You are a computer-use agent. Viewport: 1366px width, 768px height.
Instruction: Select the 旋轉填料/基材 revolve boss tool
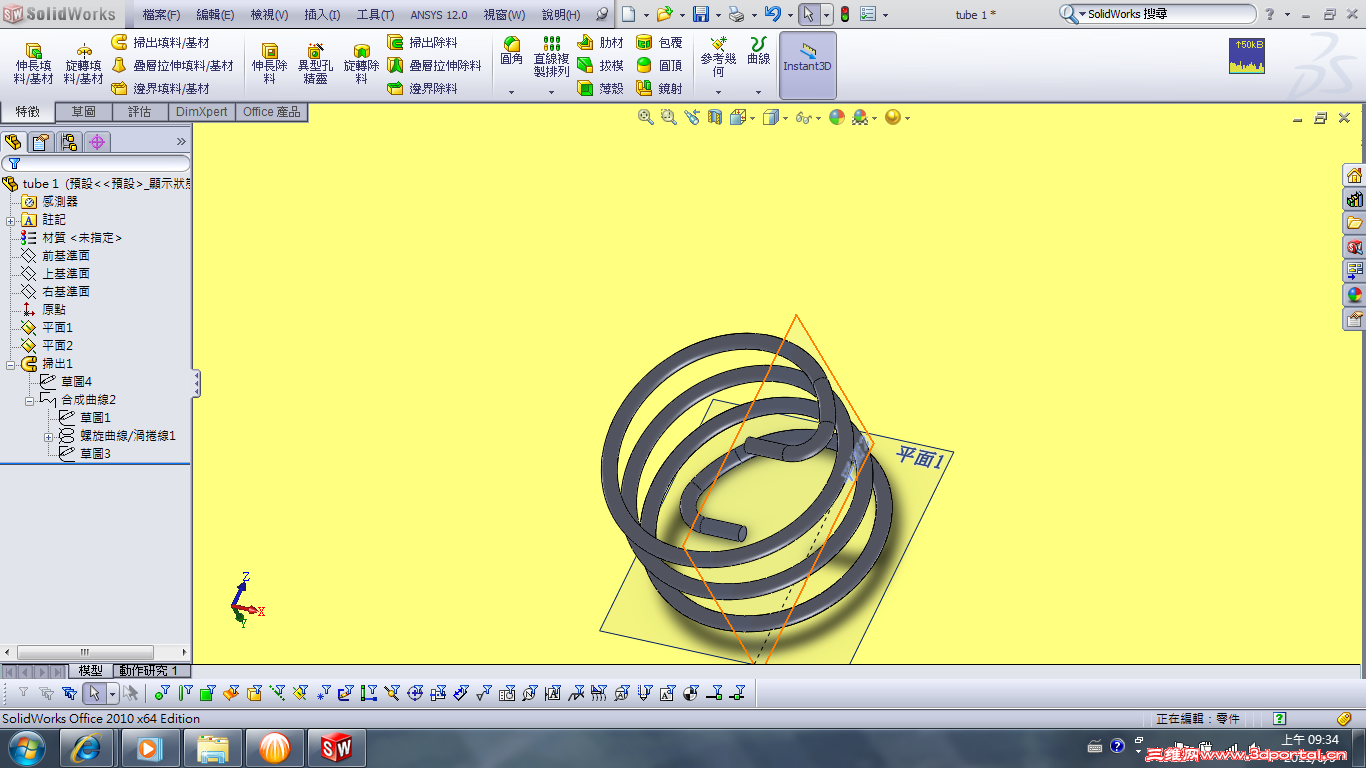(x=83, y=64)
